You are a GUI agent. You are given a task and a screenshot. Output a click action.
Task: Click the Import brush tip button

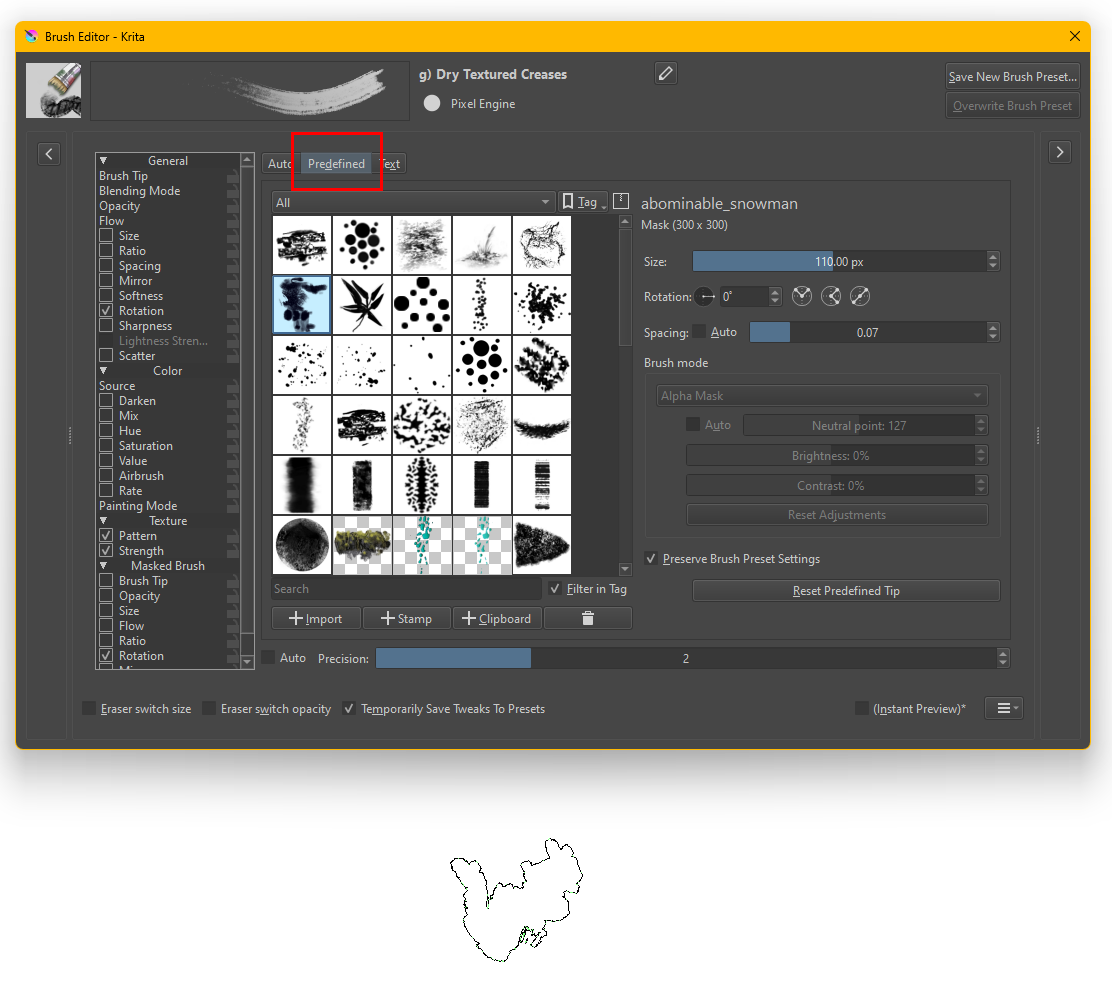[x=316, y=618]
